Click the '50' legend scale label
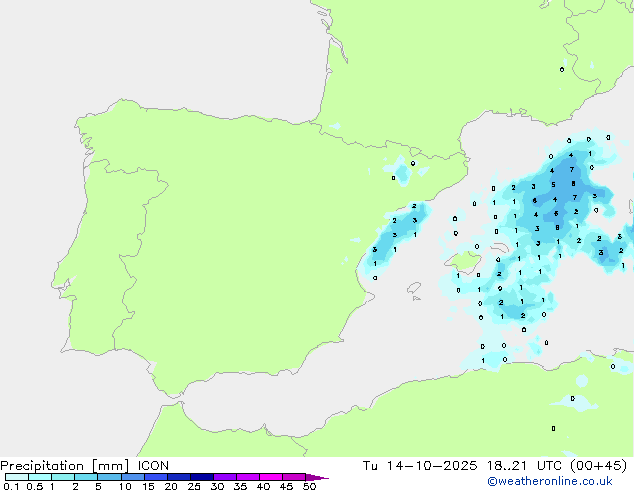The width and height of the screenshot is (634, 490). [x=309, y=486]
